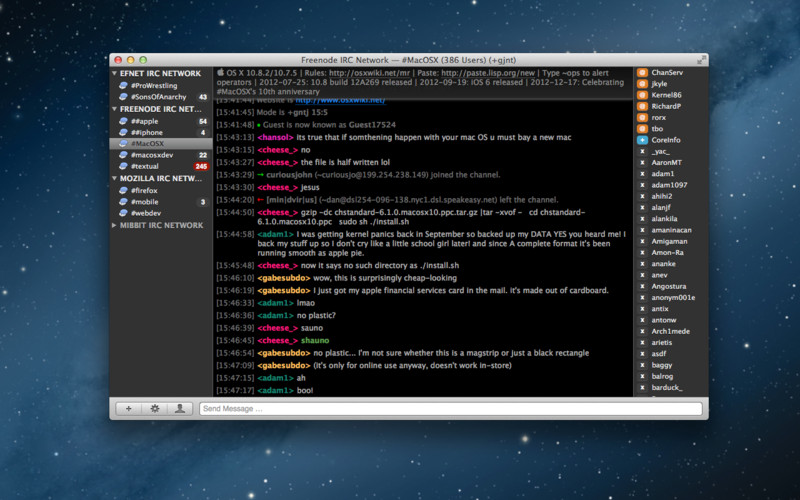The width and height of the screenshot is (800, 500).
Task: Click the #ProWrestling channel bubble icon
Action: click(x=123, y=85)
